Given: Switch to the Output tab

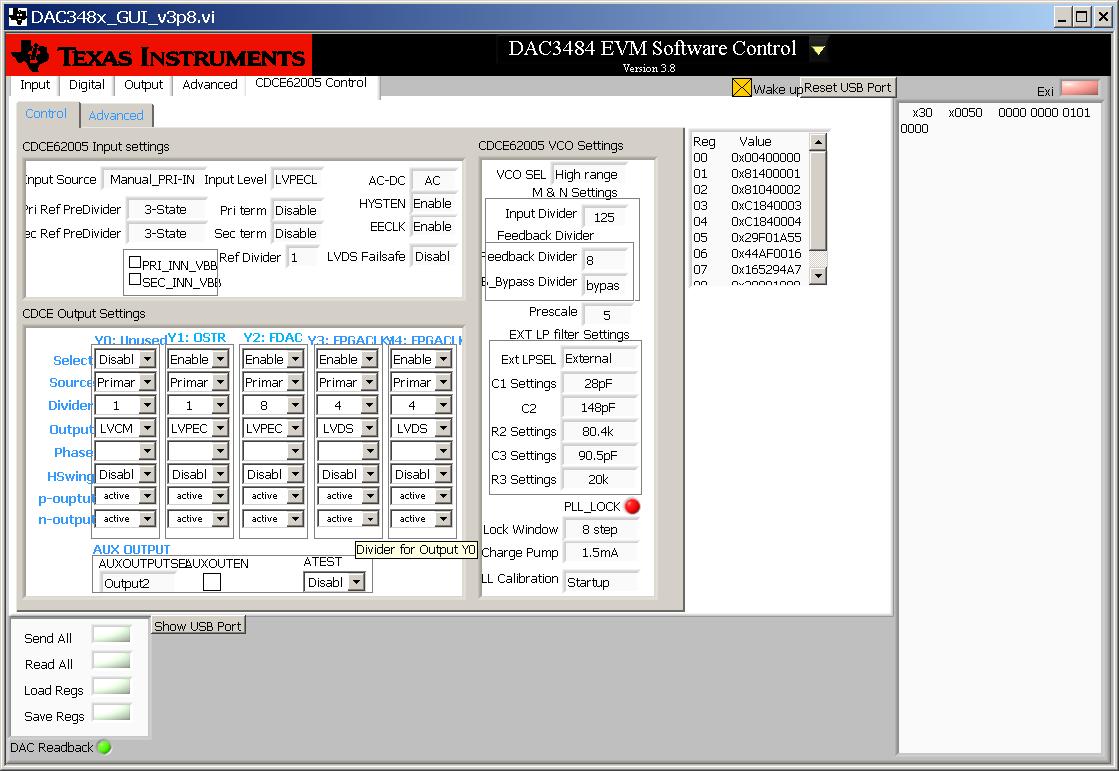Looking at the screenshot, I should coord(143,85).
